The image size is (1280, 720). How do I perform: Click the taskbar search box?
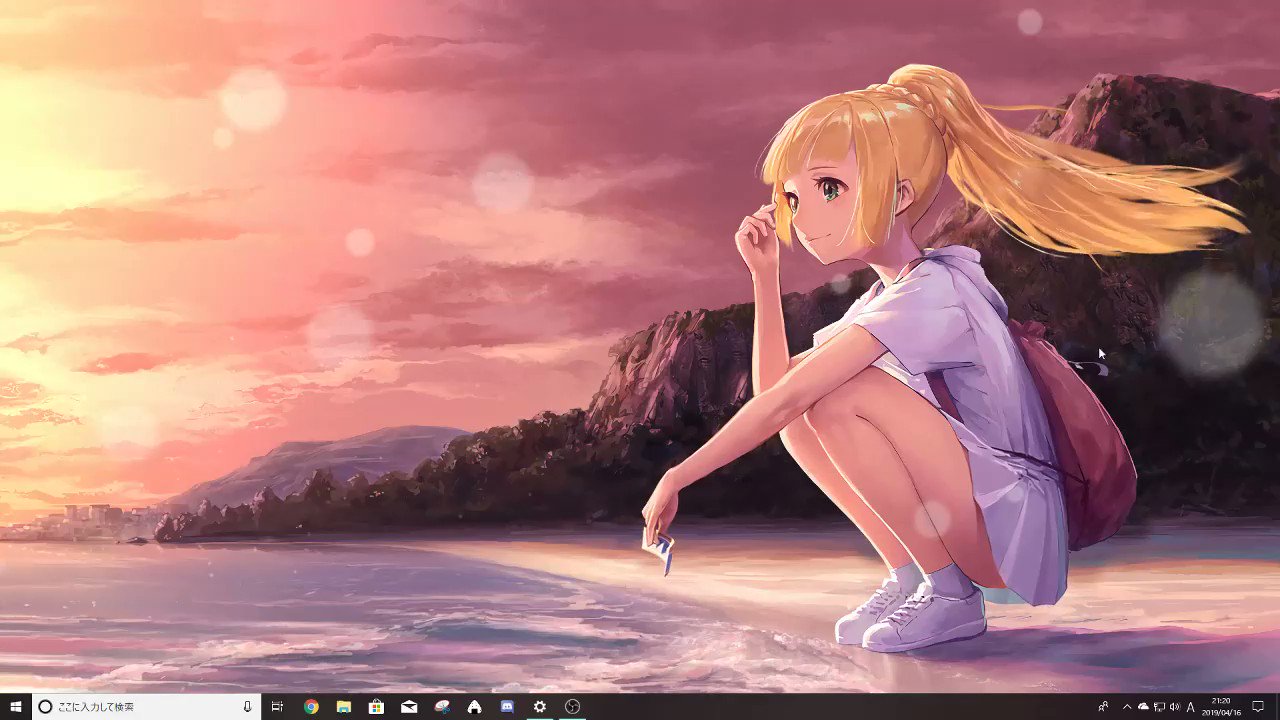click(x=147, y=706)
